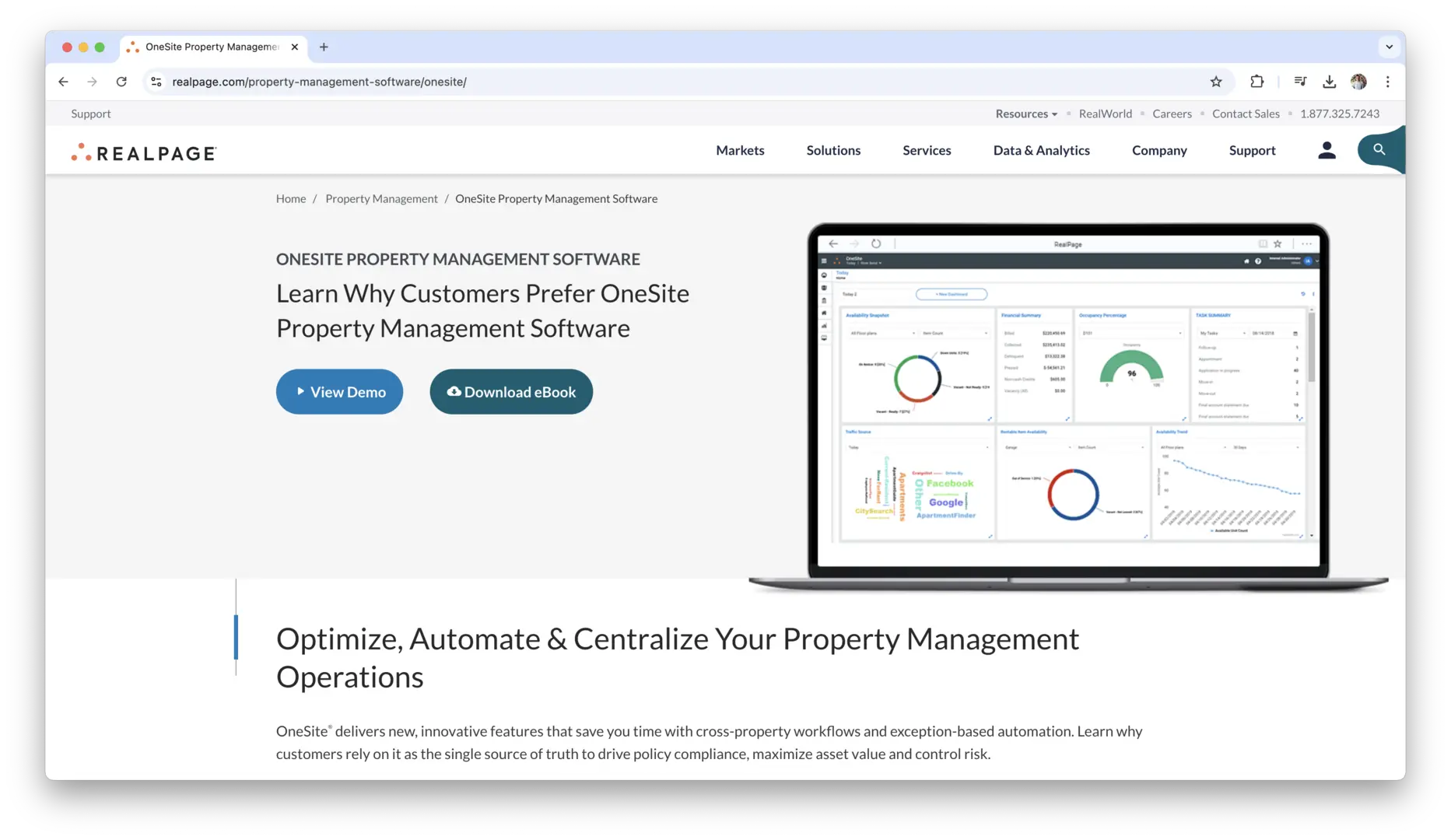Screen dimensions: 1451x840
Task: Show browser downloads
Action: coord(1330,82)
